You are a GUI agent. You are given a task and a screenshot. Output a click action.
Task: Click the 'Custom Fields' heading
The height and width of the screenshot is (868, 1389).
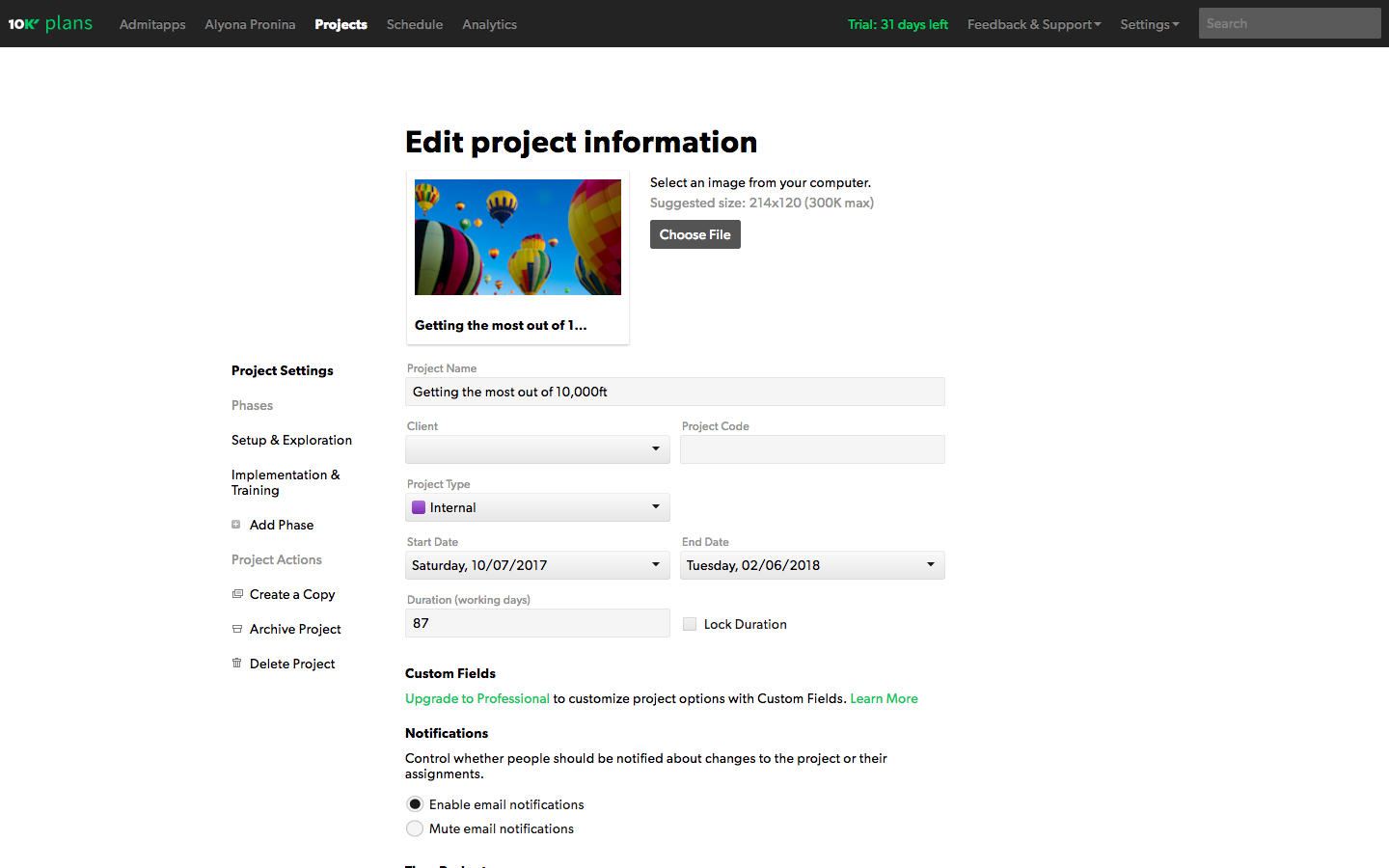(x=450, y=673)
